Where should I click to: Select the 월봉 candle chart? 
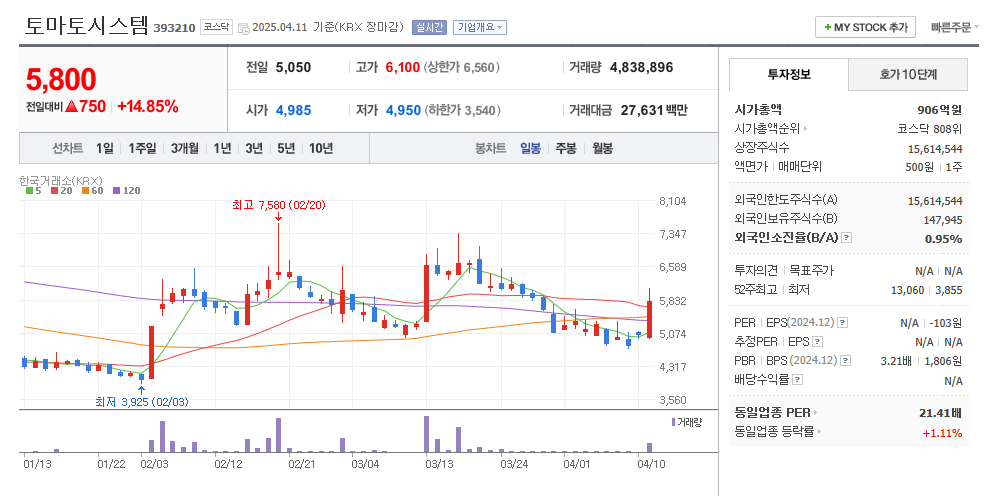[602, 148]
